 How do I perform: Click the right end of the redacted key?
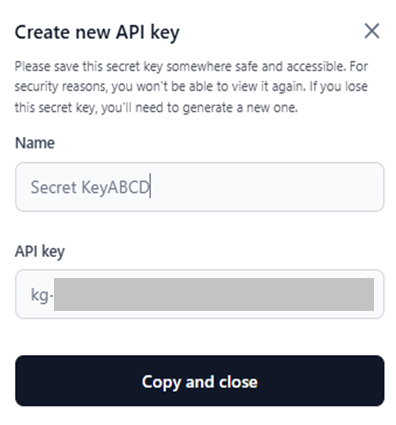click(367, 294)
